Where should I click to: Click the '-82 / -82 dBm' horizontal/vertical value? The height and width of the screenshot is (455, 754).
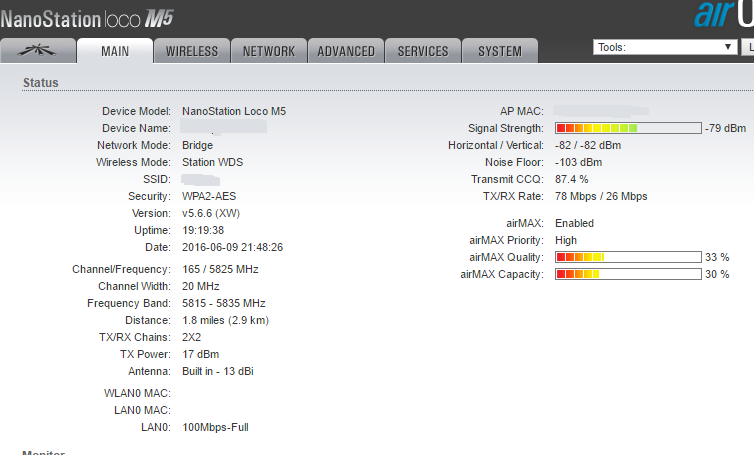[x=588, y=145]
